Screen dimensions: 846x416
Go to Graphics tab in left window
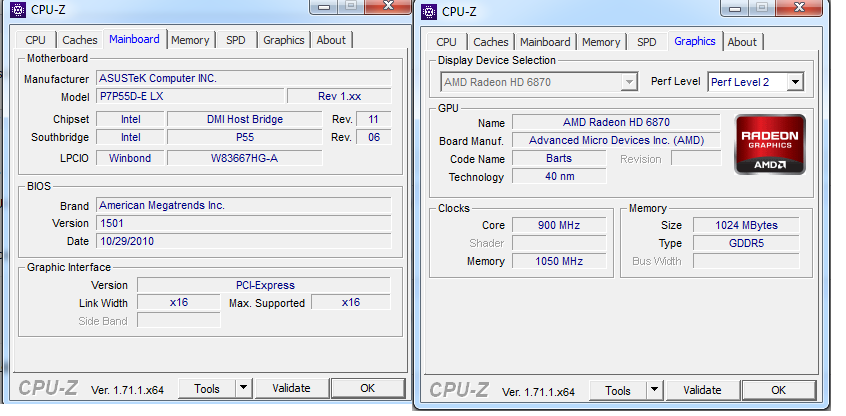(284, 40)
